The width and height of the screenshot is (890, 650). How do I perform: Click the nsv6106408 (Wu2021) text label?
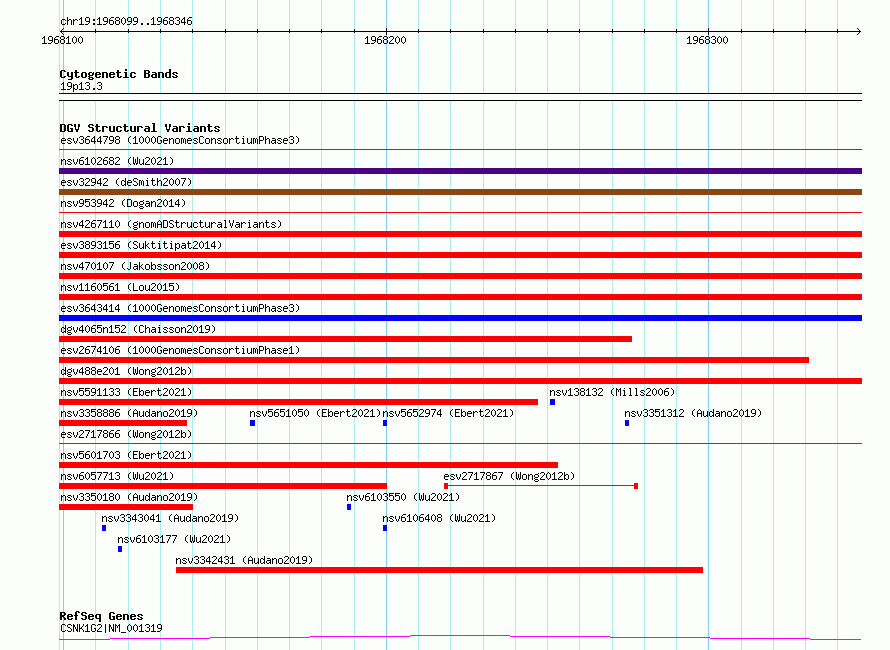point(439,518)
